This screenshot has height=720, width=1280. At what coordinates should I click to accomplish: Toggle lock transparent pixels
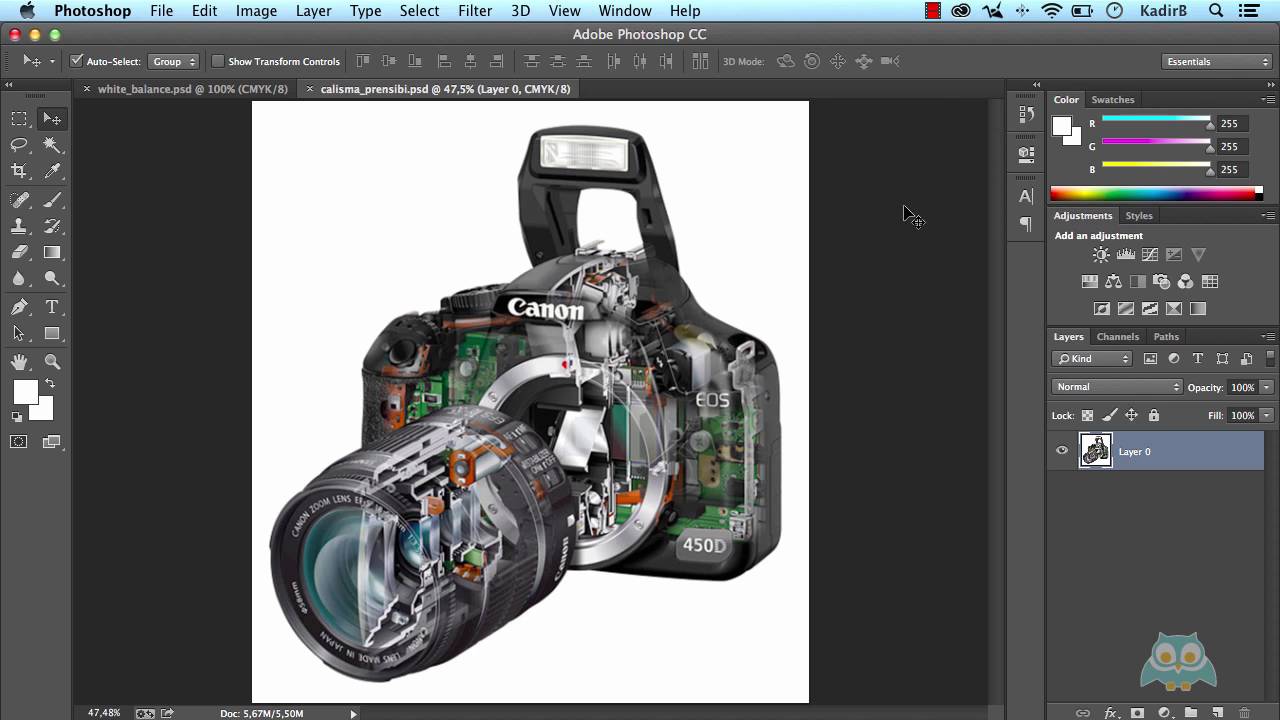(x=1088, y=415)
